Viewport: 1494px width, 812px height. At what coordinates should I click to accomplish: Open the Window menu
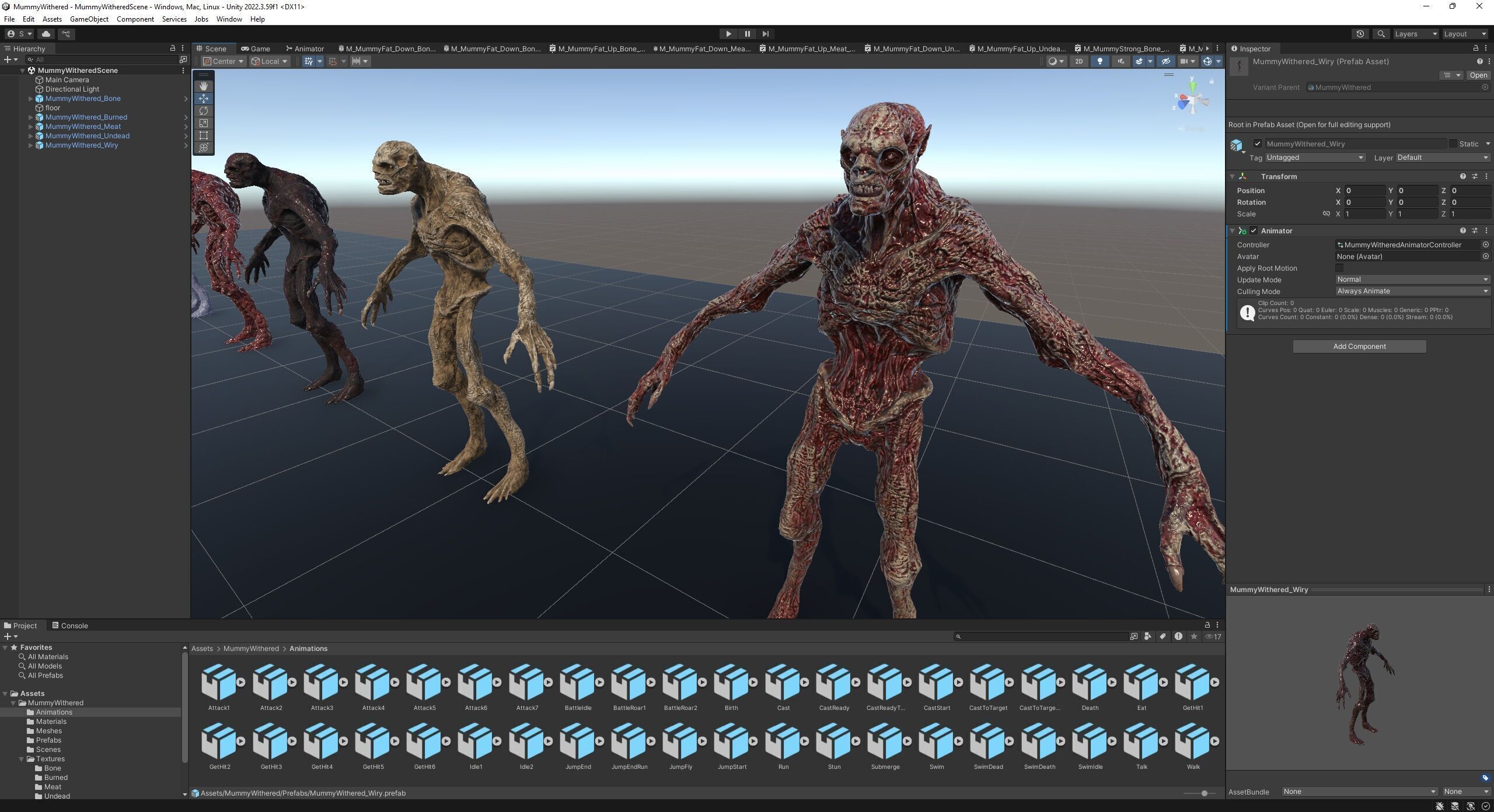coord(229,19)
